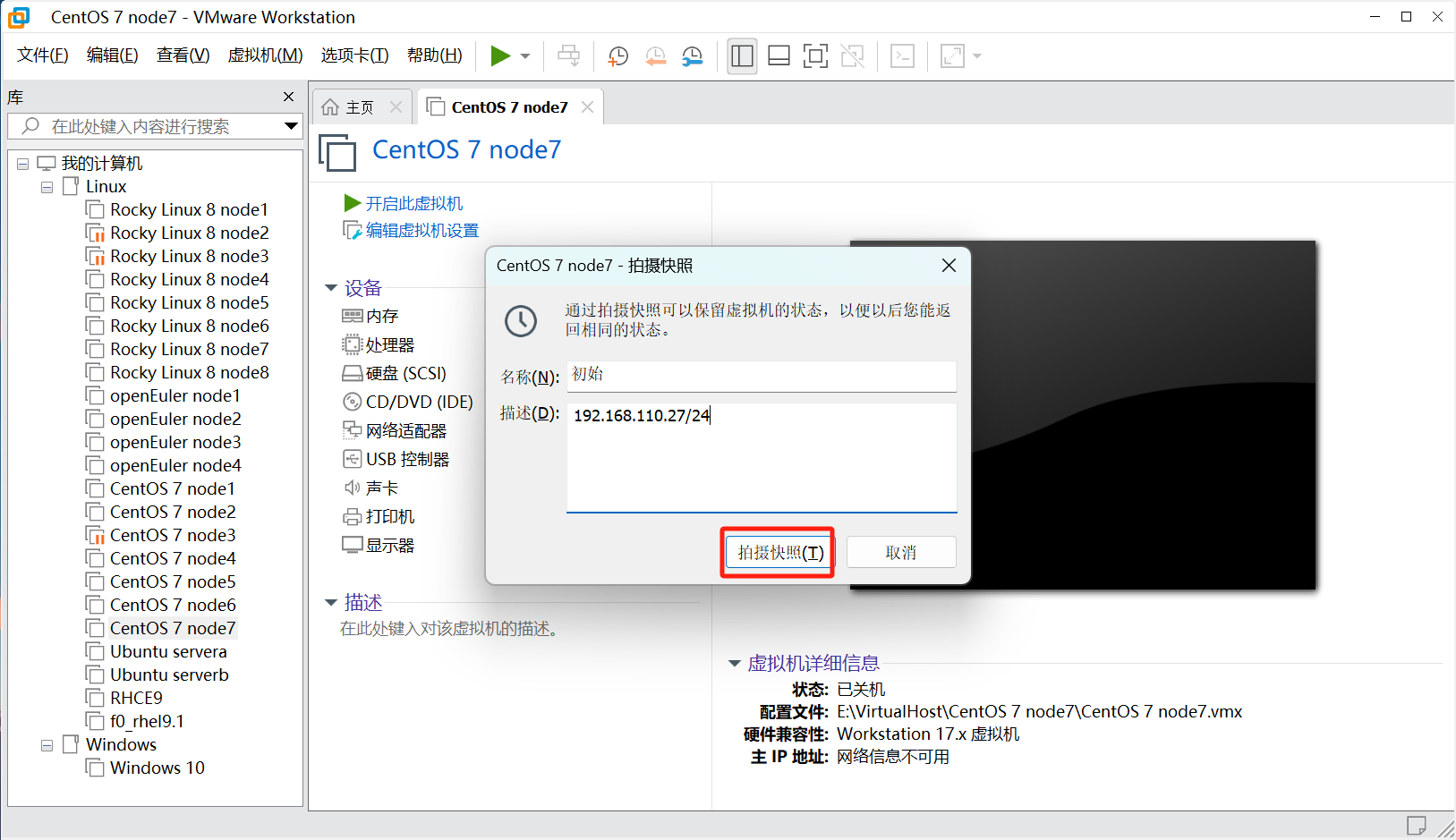Open the 编辑(E) menu

point(112,55)
